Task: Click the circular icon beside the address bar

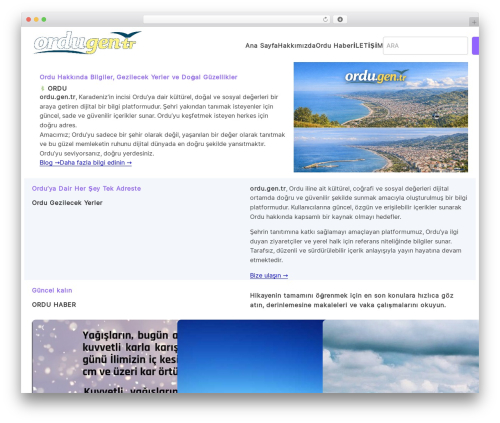Action: point(340,20)
